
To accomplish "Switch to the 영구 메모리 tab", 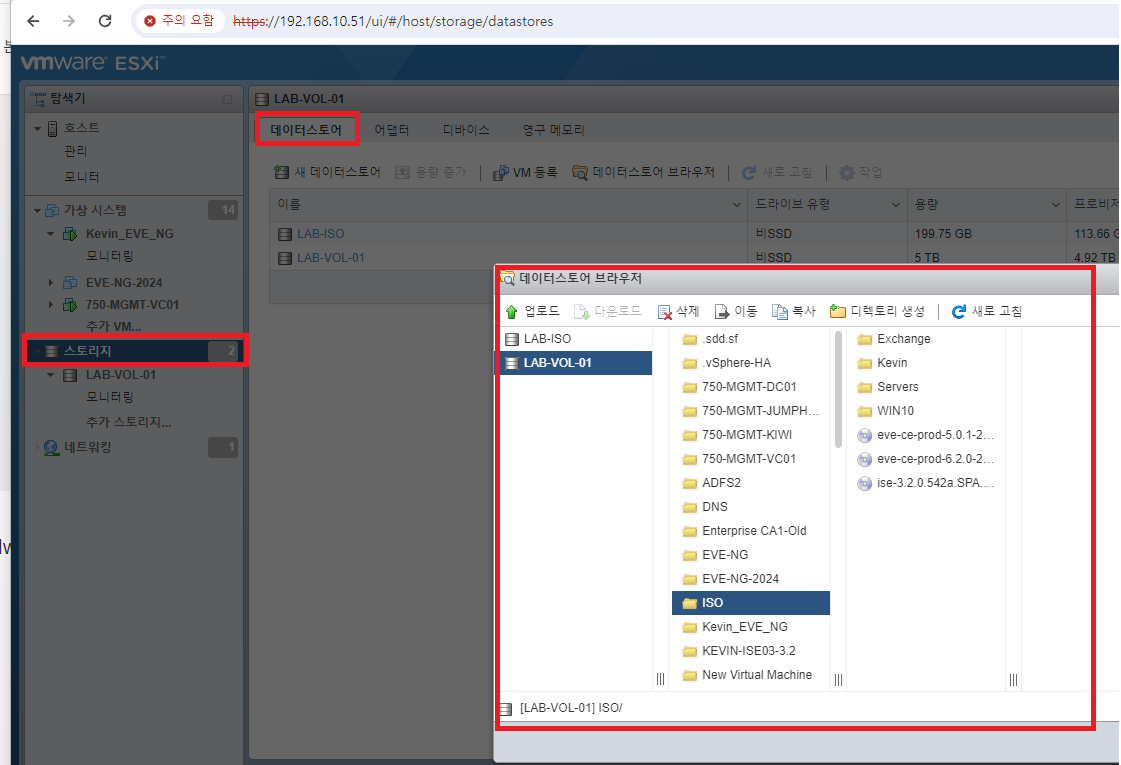I will pyautogui.click(x=553, y=129).
